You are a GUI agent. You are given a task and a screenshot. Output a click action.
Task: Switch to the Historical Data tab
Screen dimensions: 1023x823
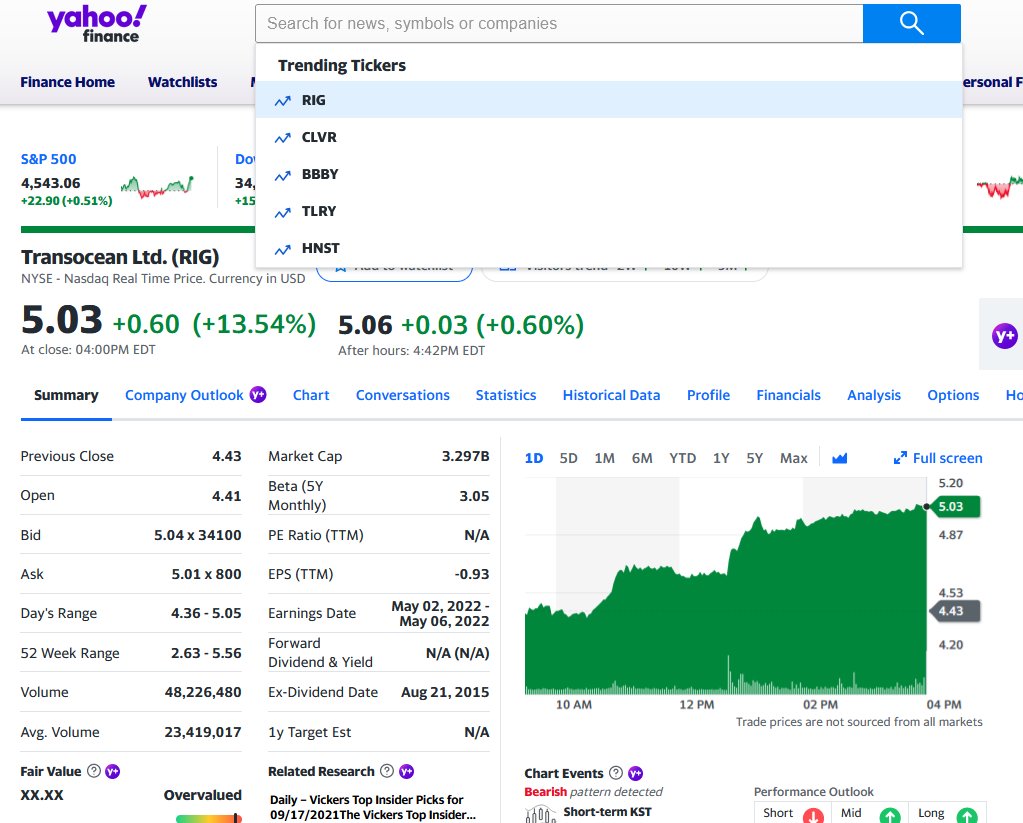coord(611,395)
